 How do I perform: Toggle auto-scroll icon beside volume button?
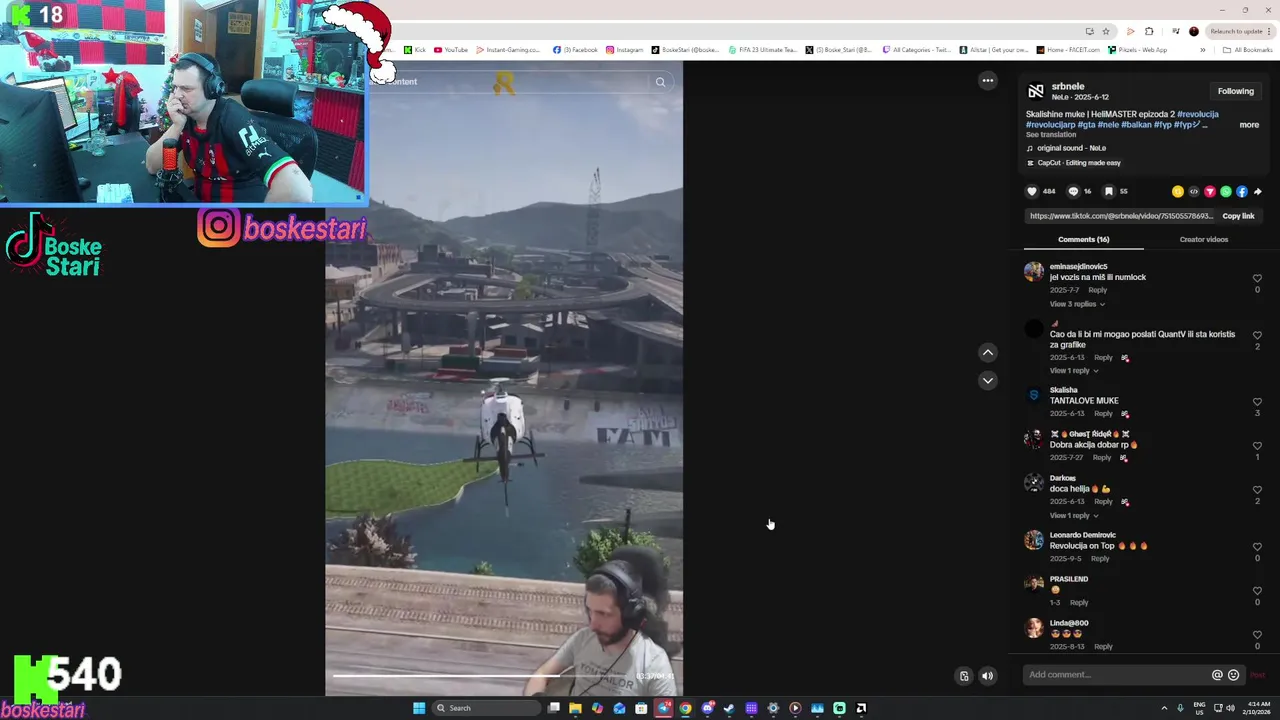coord(964,676)
